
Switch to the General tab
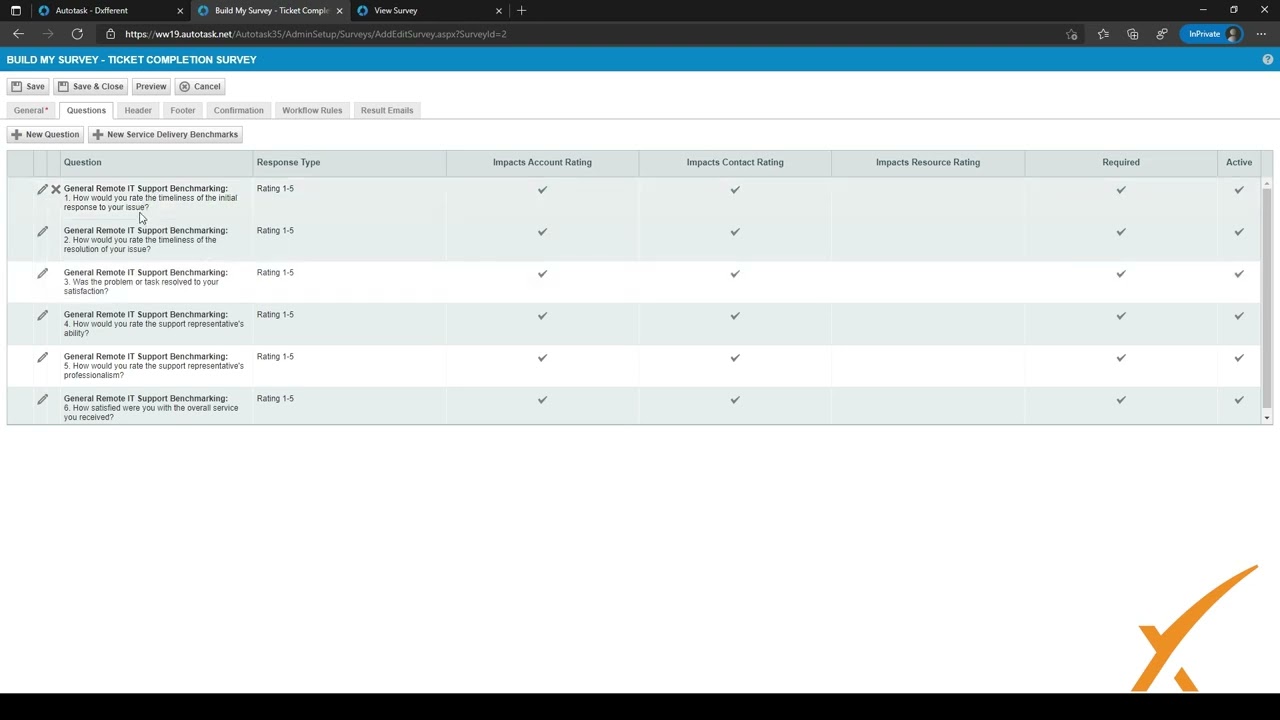pyautogui.click(x=31, y=110)
